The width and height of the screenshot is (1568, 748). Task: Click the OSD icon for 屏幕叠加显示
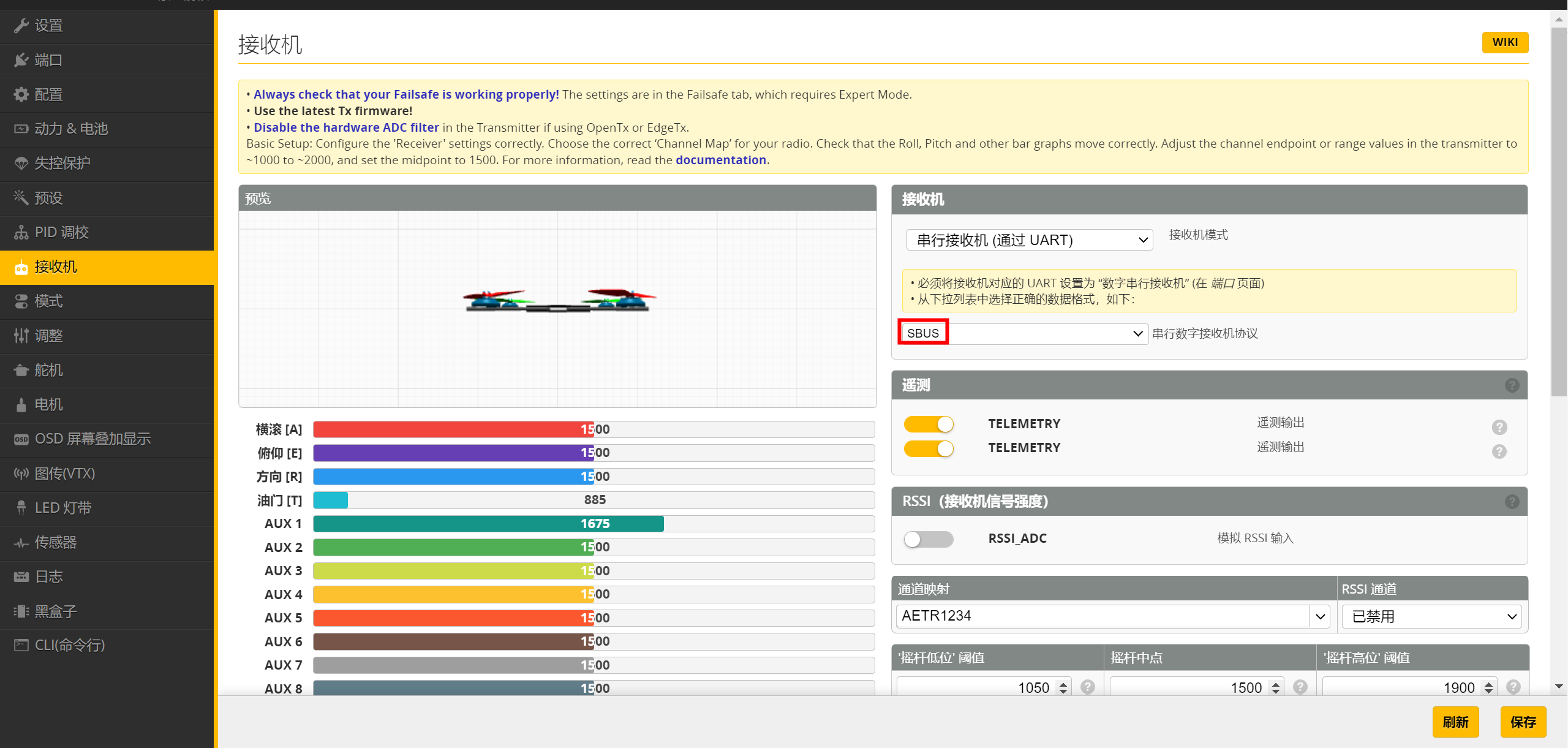pos(21,439)
